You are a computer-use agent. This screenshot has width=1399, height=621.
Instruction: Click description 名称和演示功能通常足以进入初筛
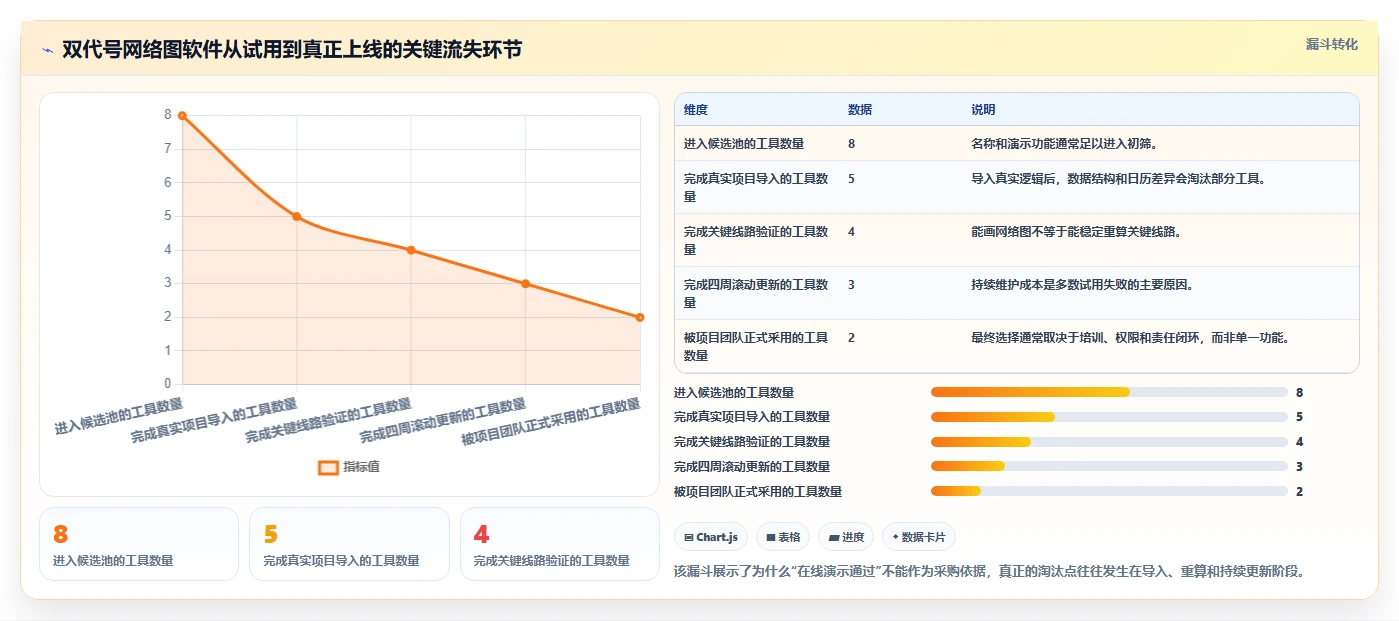click(1064, 144)
